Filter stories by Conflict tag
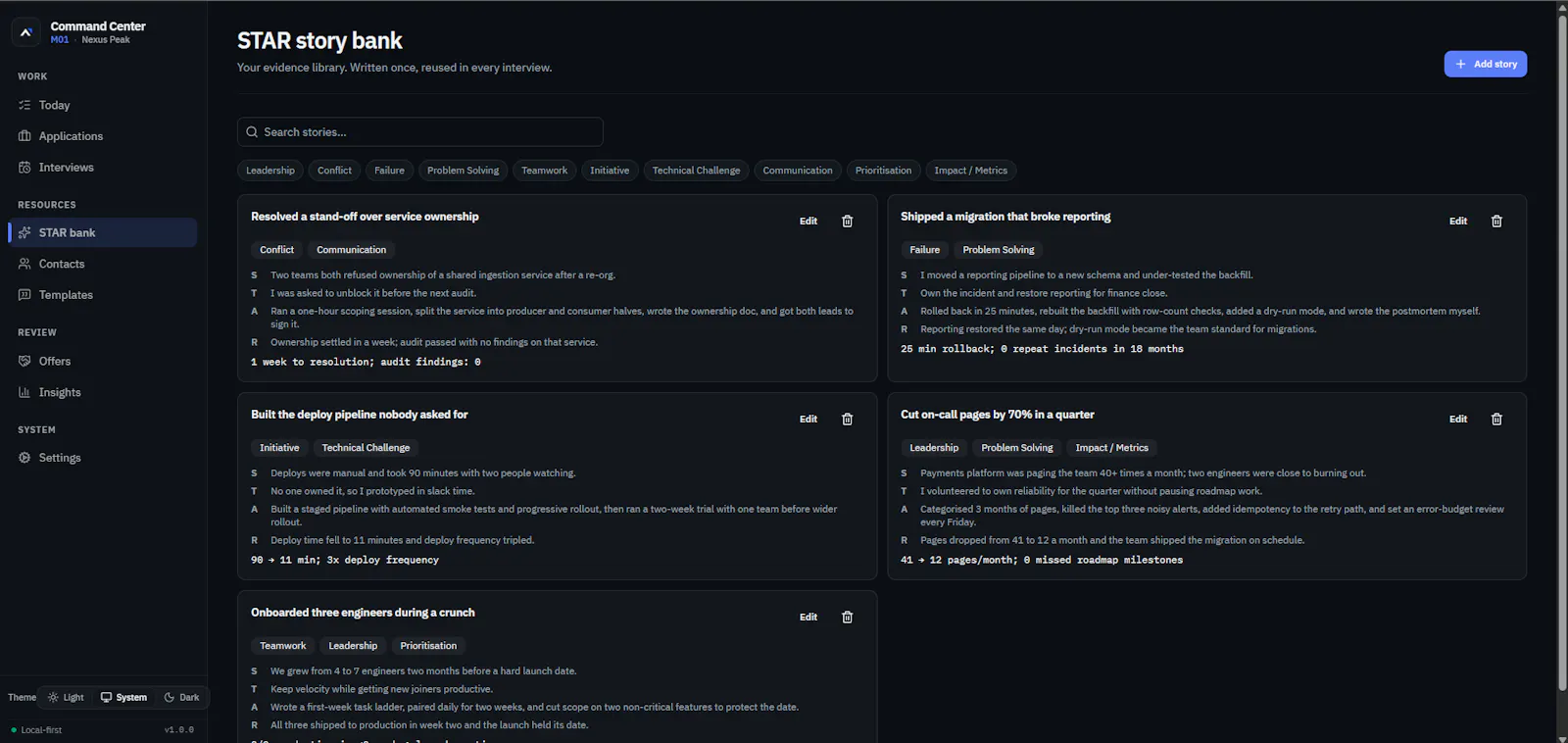This screenshot has width=1568, height=743. pos(334,171)
